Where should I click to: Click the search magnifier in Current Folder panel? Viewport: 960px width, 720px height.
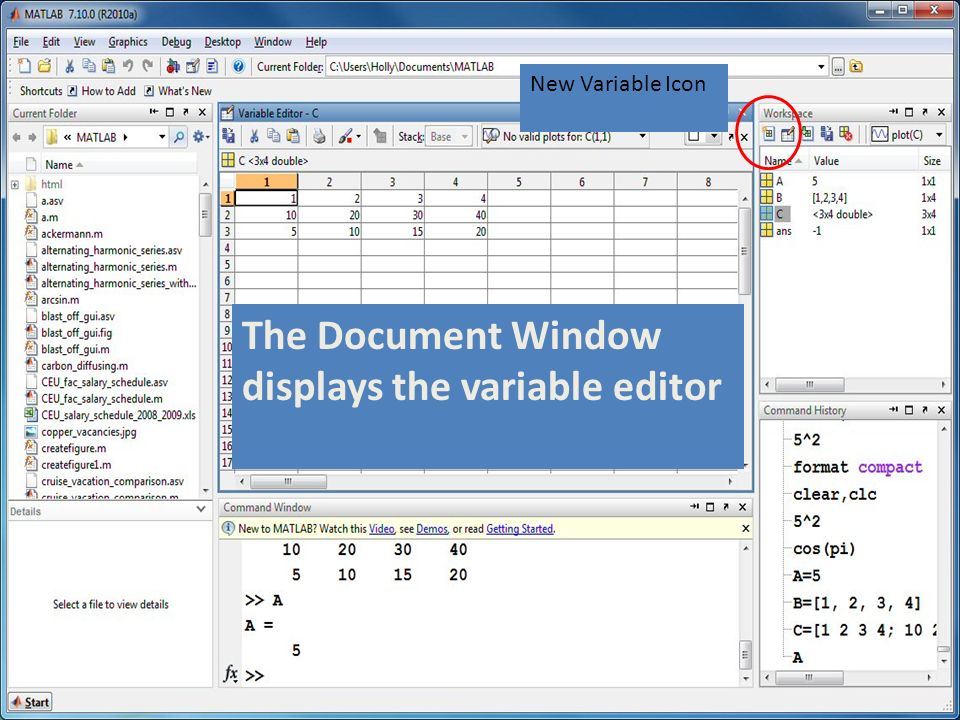[x=179, y=137]
